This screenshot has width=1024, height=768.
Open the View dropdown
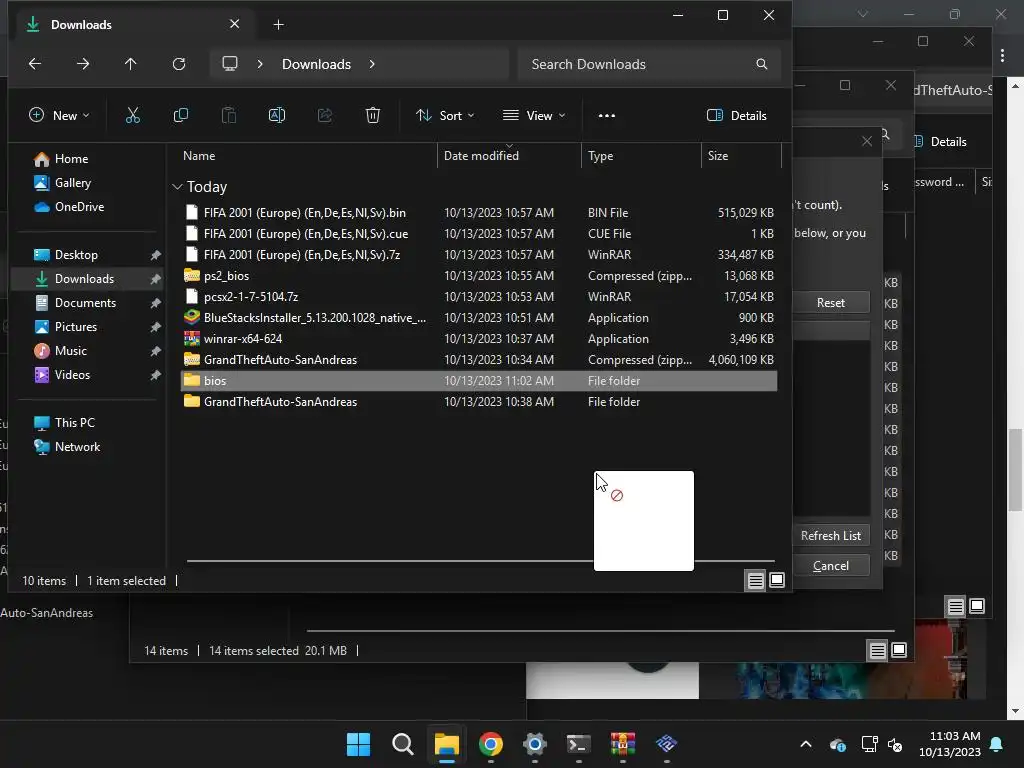[534, 116]
